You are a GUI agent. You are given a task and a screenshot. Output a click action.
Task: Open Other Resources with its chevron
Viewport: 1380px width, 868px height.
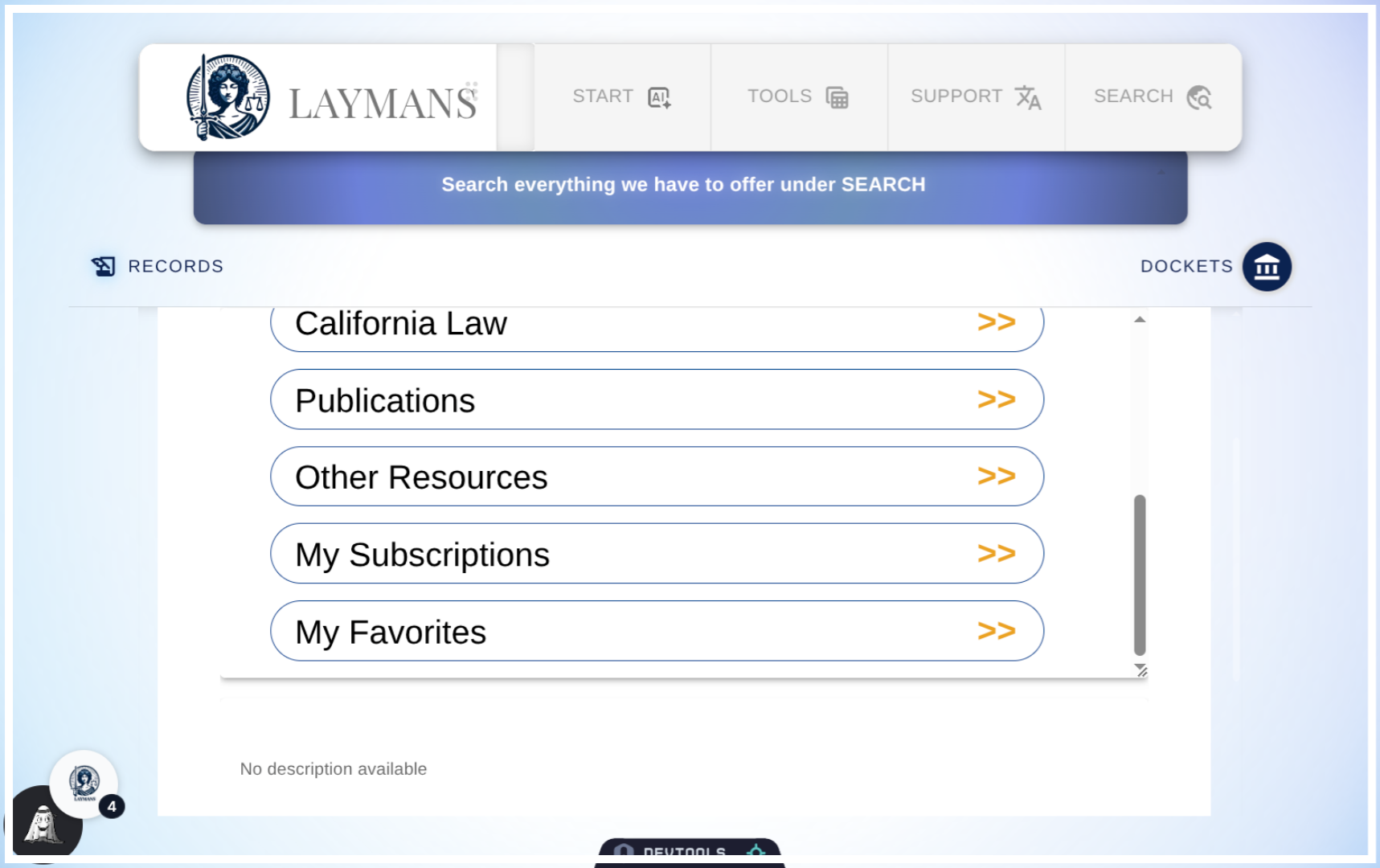coord(997,476)
